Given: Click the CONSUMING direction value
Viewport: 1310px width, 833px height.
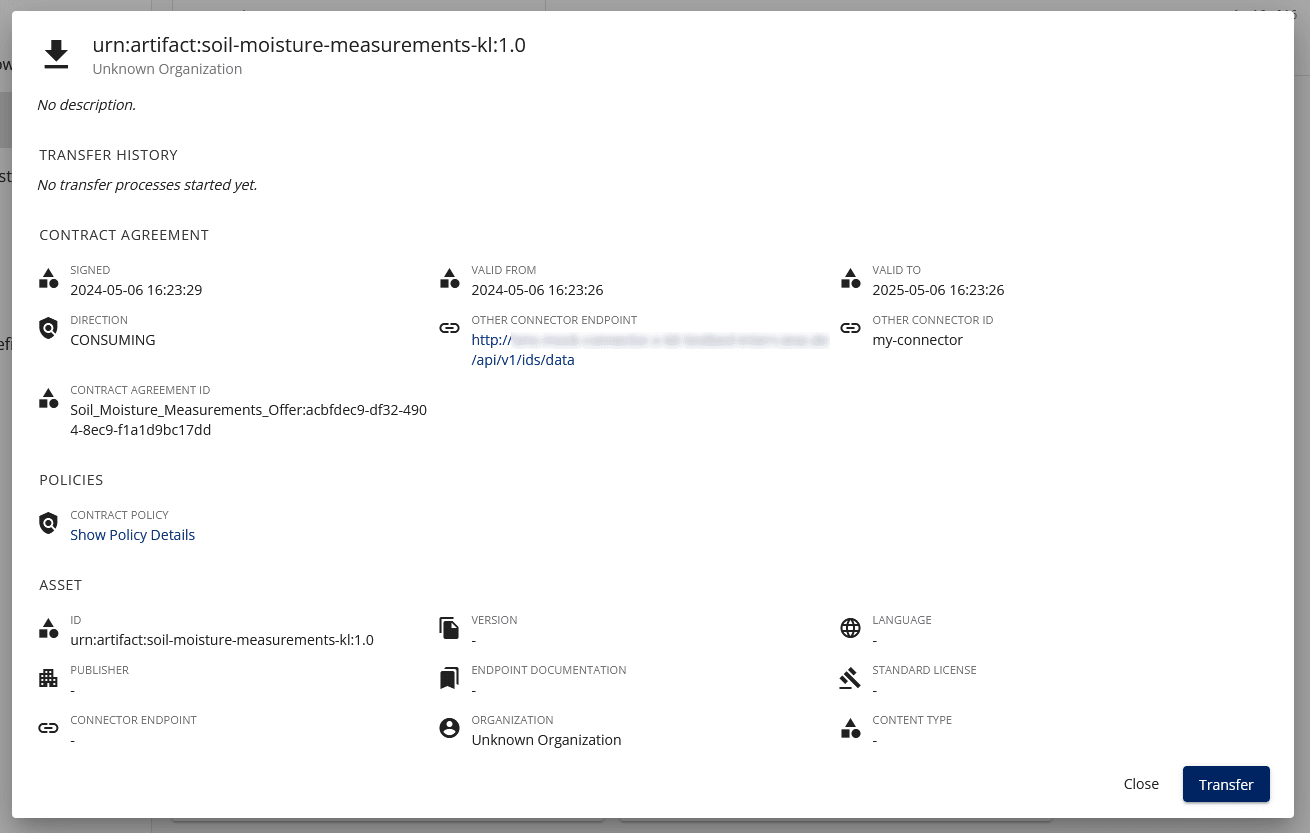Looking at the screenshot, I should click(113, 340).
